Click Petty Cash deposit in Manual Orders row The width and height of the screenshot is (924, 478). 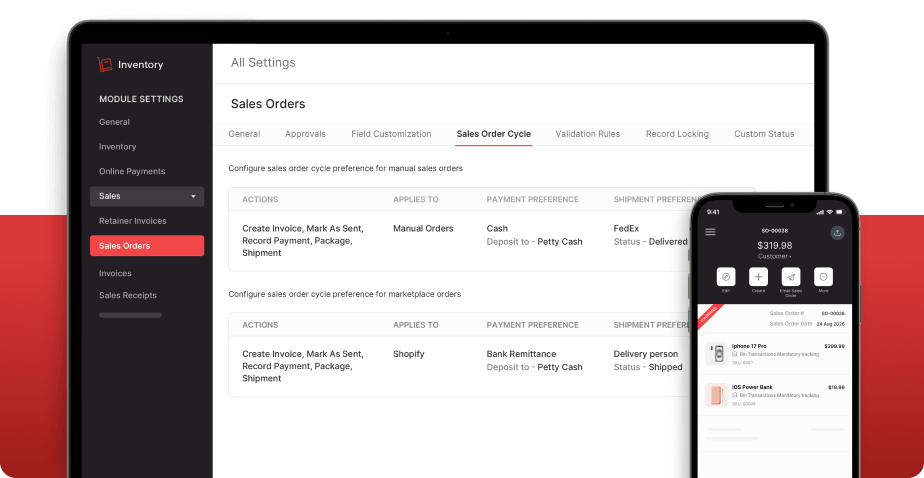[560, 242]
